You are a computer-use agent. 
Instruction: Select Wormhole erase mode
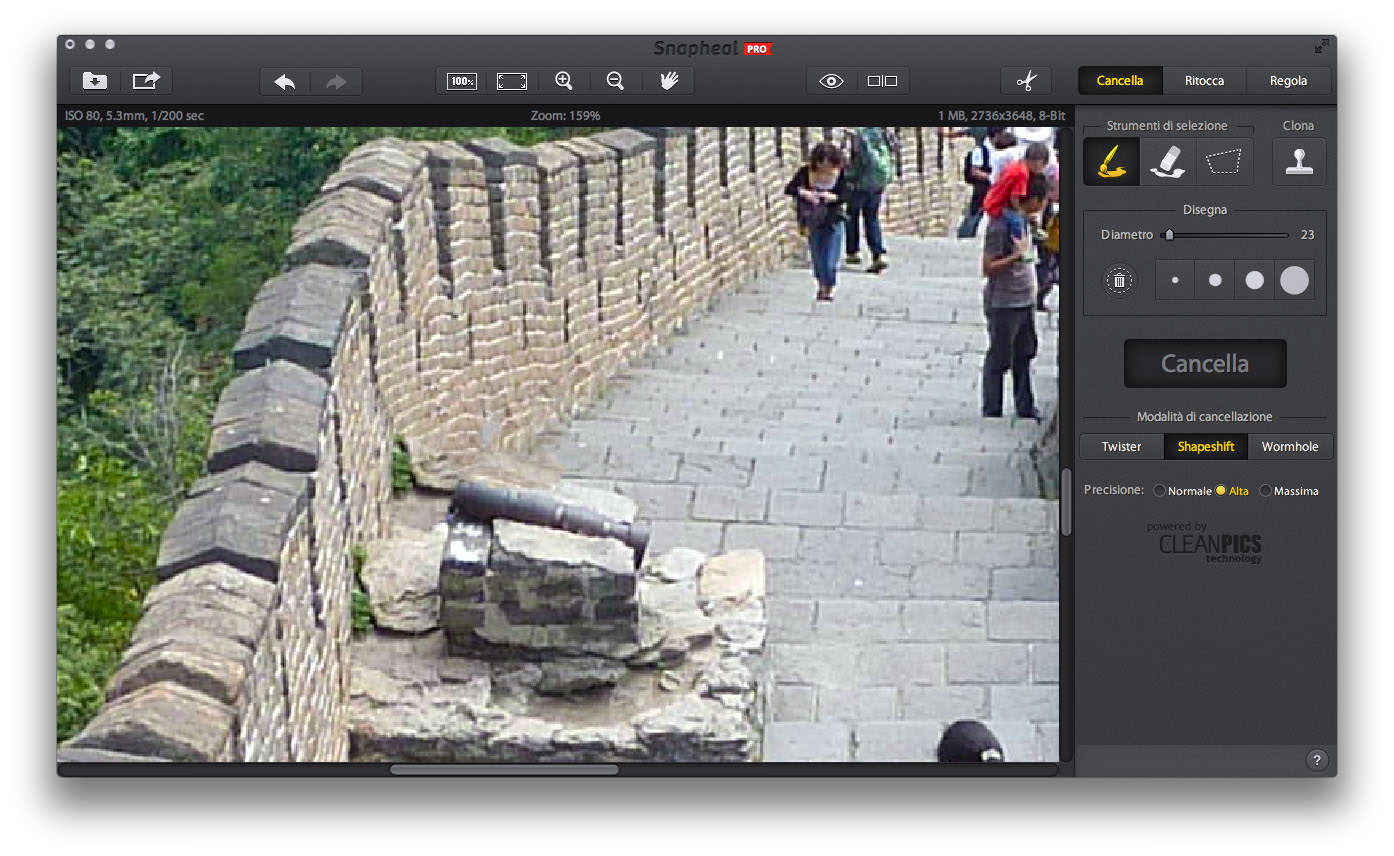pyautogui.click(x=1290, y=446)
